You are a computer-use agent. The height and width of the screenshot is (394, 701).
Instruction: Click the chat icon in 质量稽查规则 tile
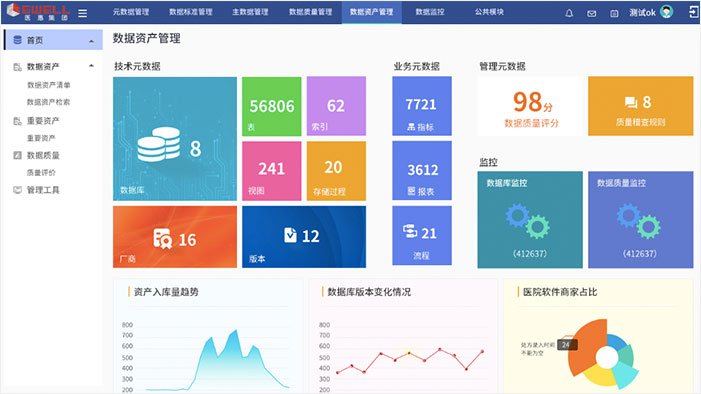coord(631,102)
